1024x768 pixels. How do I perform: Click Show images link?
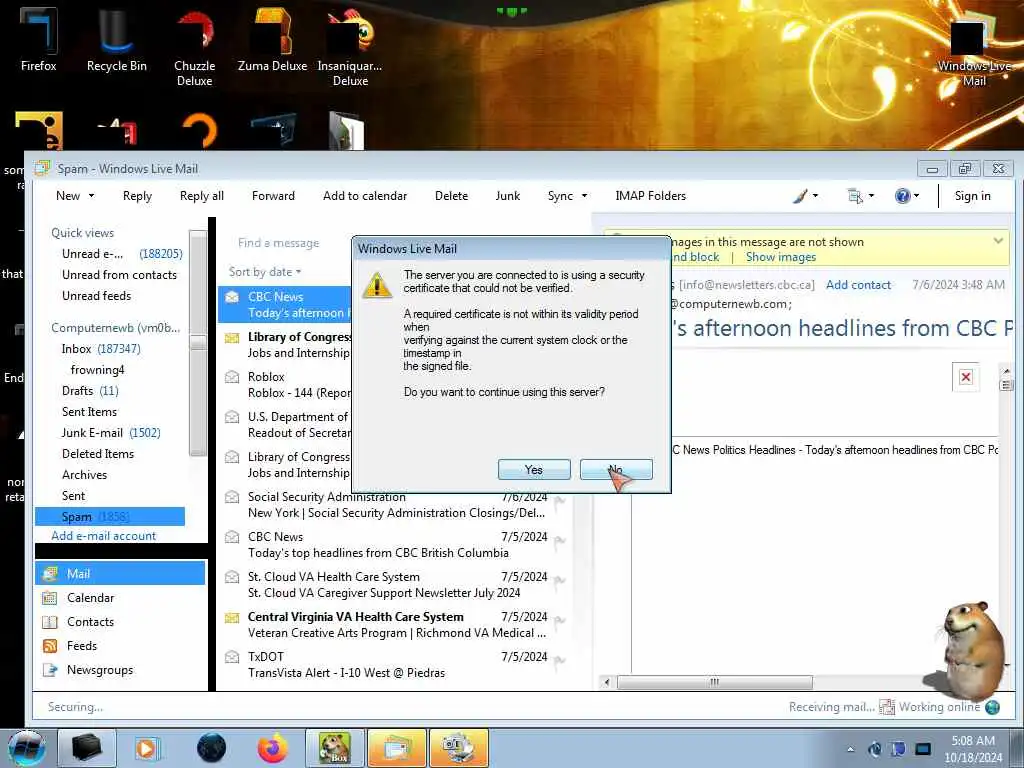pyautogui.click(x=780, y=257)
